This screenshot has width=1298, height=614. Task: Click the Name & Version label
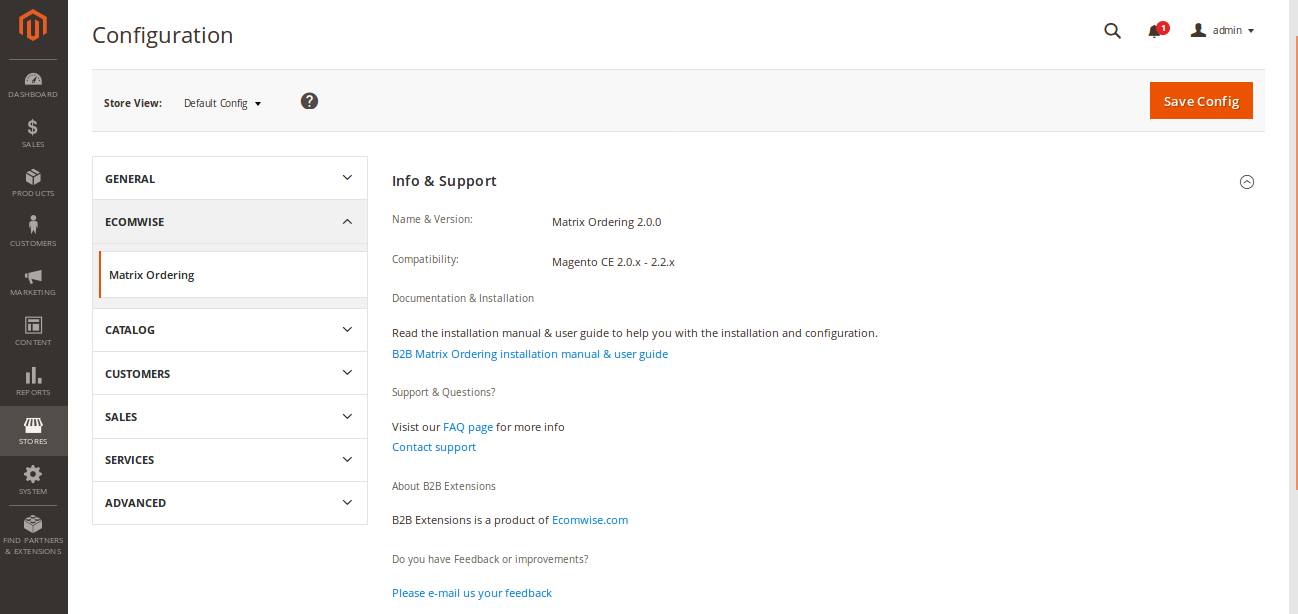432,219
